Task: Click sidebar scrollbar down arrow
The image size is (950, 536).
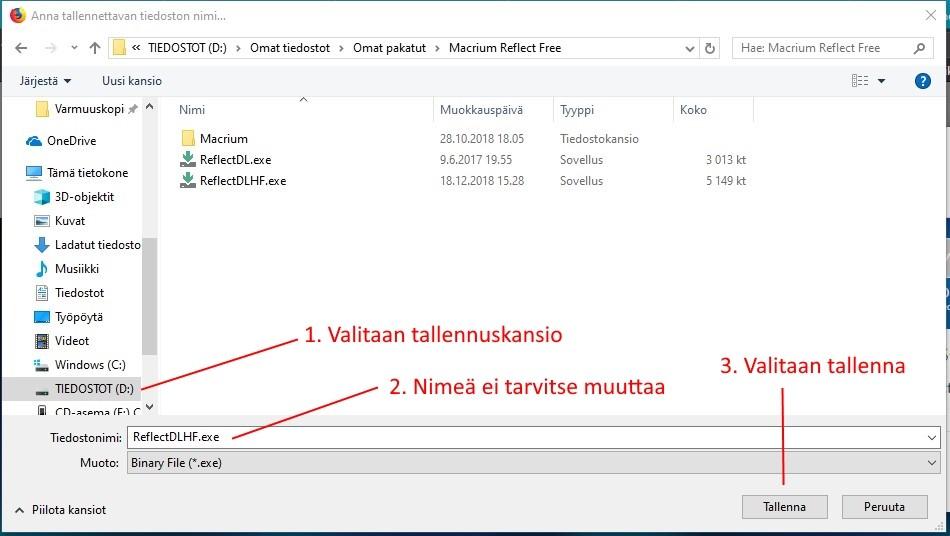Action: click(150, 406)
